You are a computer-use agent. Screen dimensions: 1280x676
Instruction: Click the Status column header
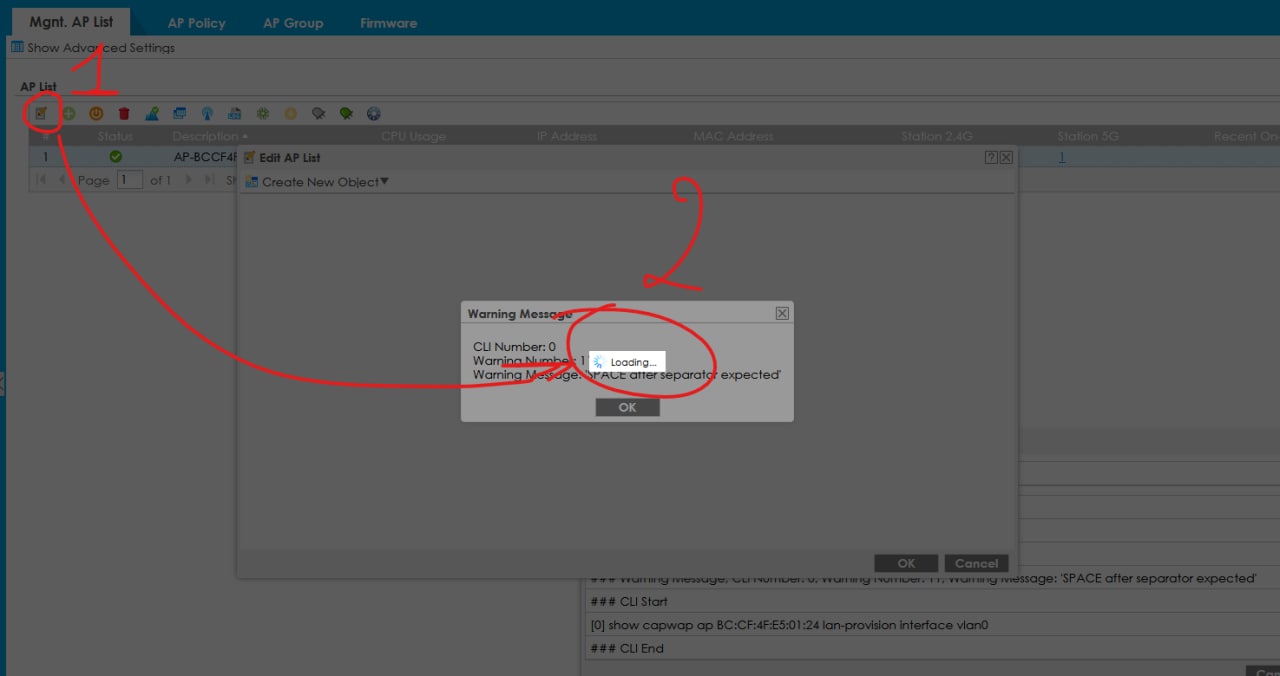[115, 136]
